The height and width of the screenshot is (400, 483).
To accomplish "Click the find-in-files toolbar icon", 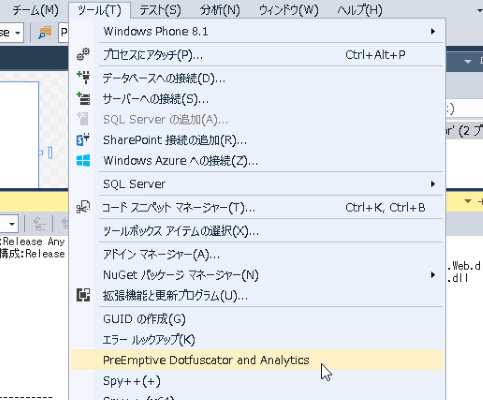I will [45, 33].
